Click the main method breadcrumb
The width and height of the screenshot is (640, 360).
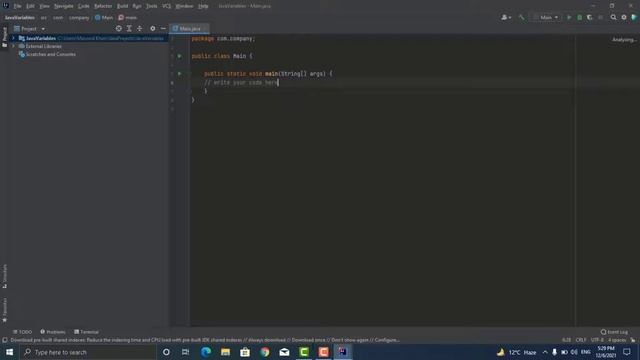tap(128, 18)
